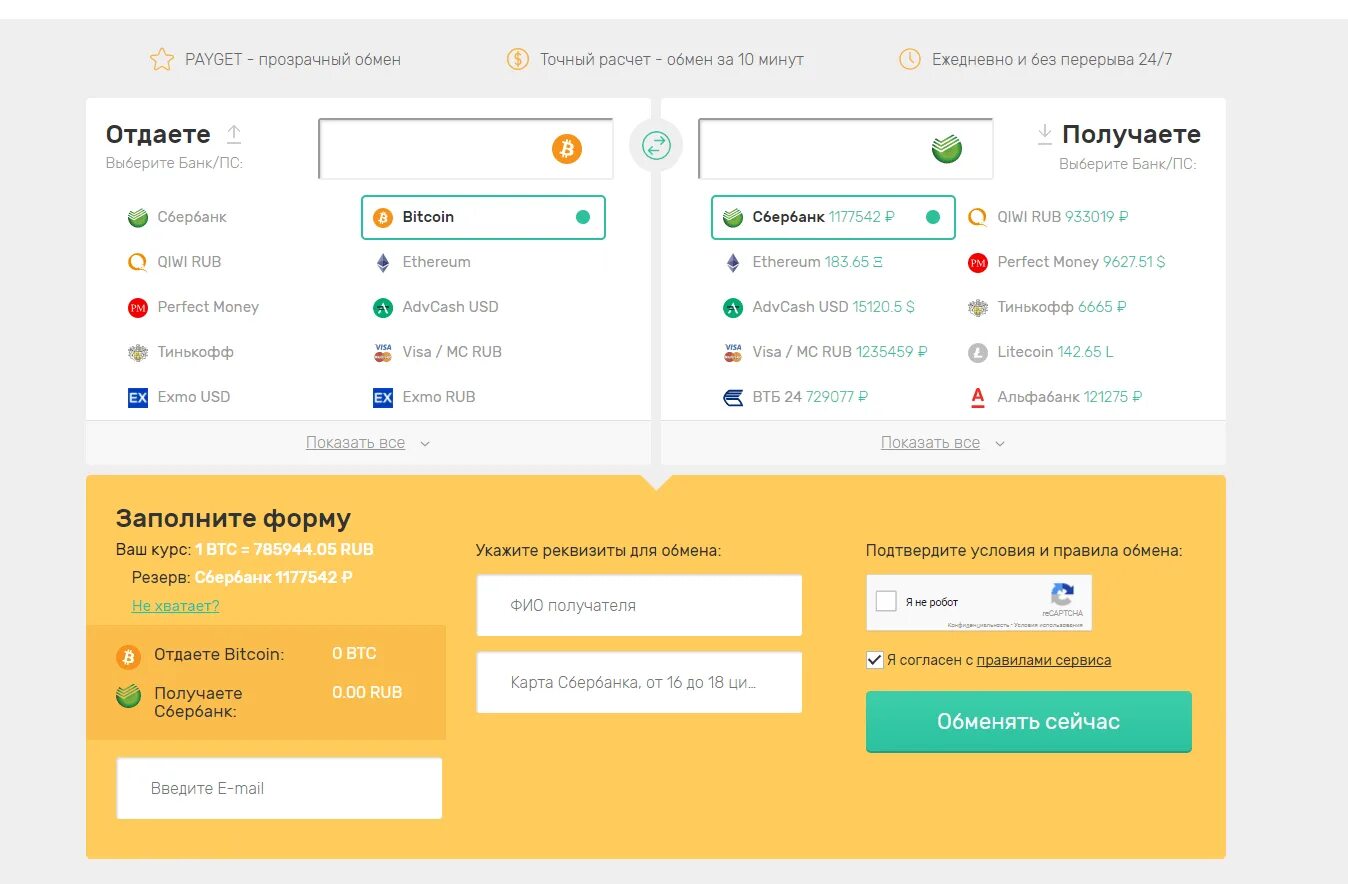Click the AdvCash USD icon in the Отдаете list

click(x=383, y=307)
